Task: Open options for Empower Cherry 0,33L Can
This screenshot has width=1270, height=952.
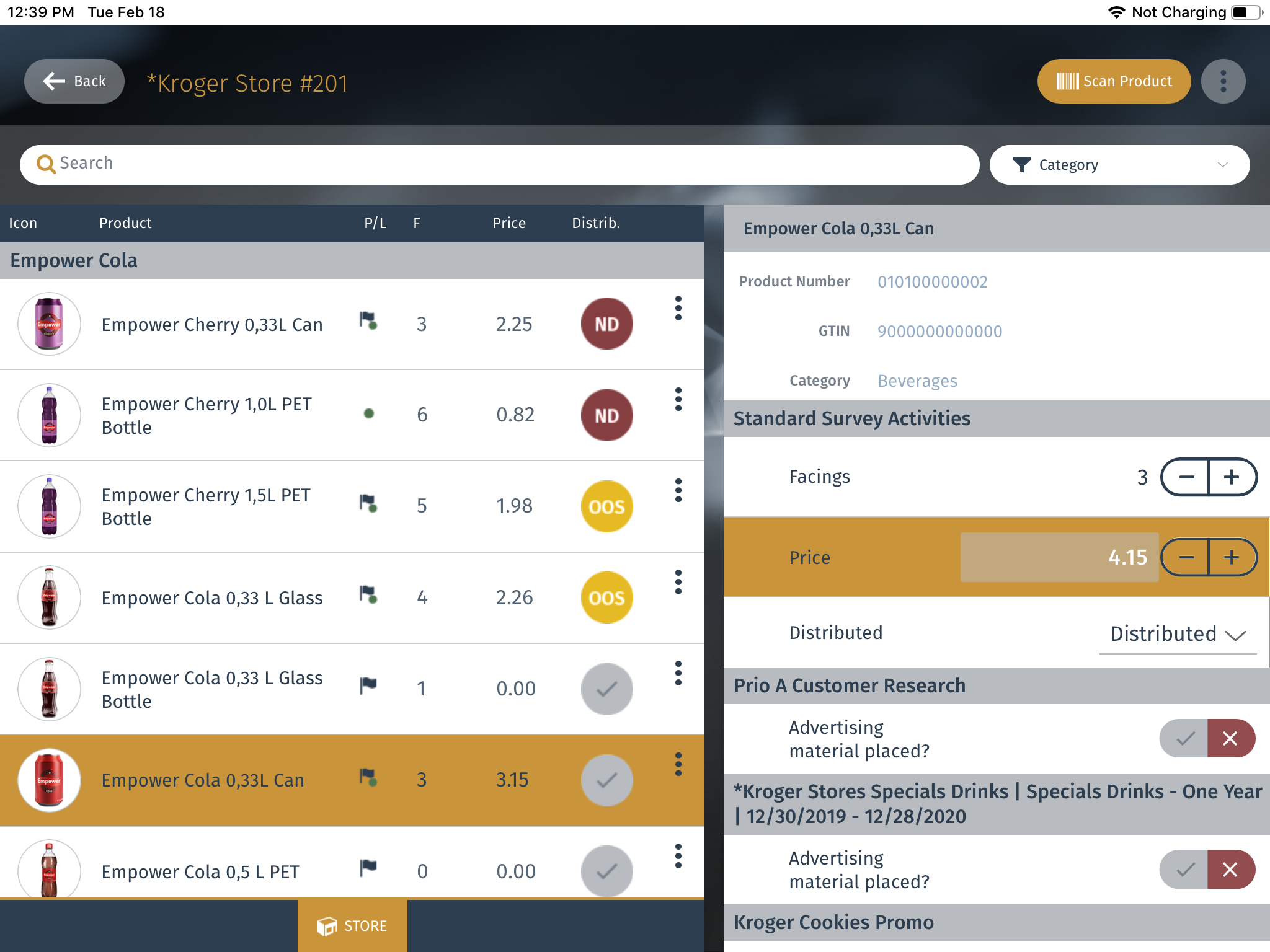Action: pyautogui.click(x=678, y=308)
